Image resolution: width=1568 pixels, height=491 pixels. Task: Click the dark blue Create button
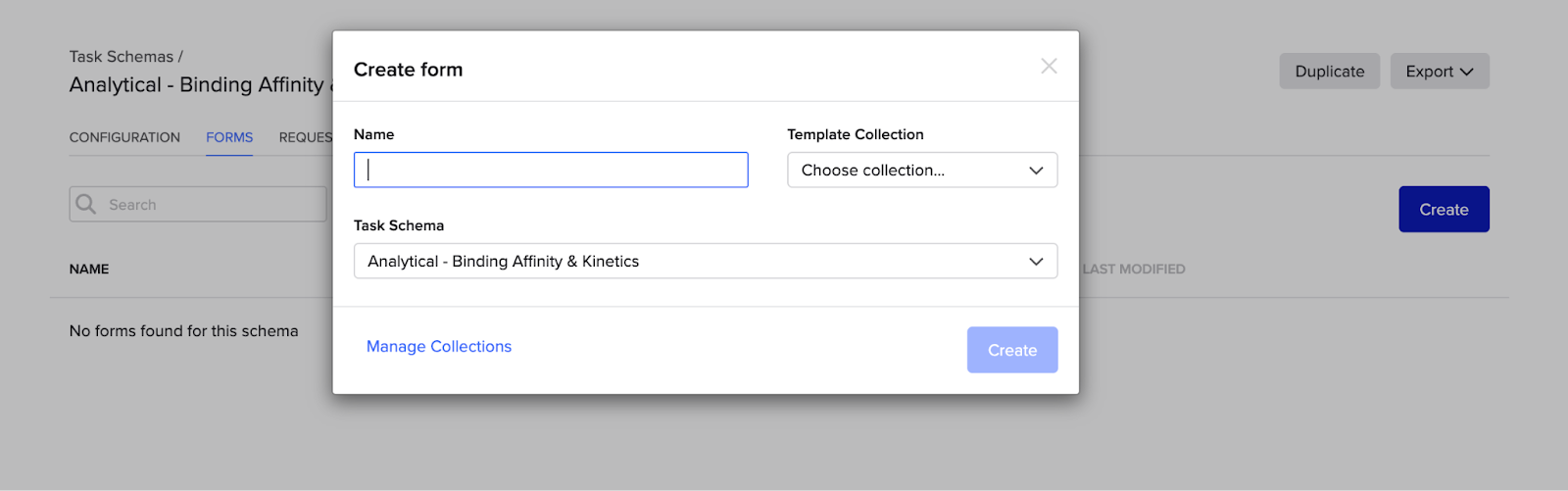pos(1444,210)
